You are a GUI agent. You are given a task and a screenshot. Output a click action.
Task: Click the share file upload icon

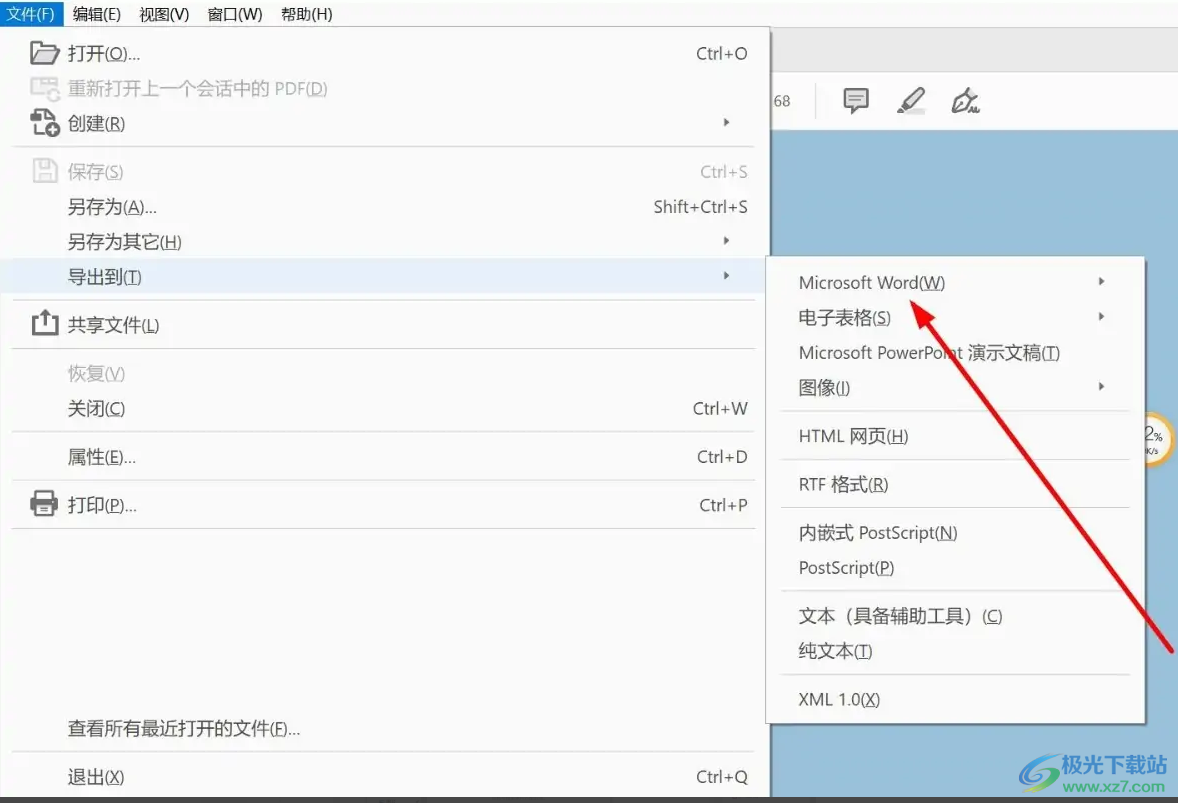[x=45, y=323]
